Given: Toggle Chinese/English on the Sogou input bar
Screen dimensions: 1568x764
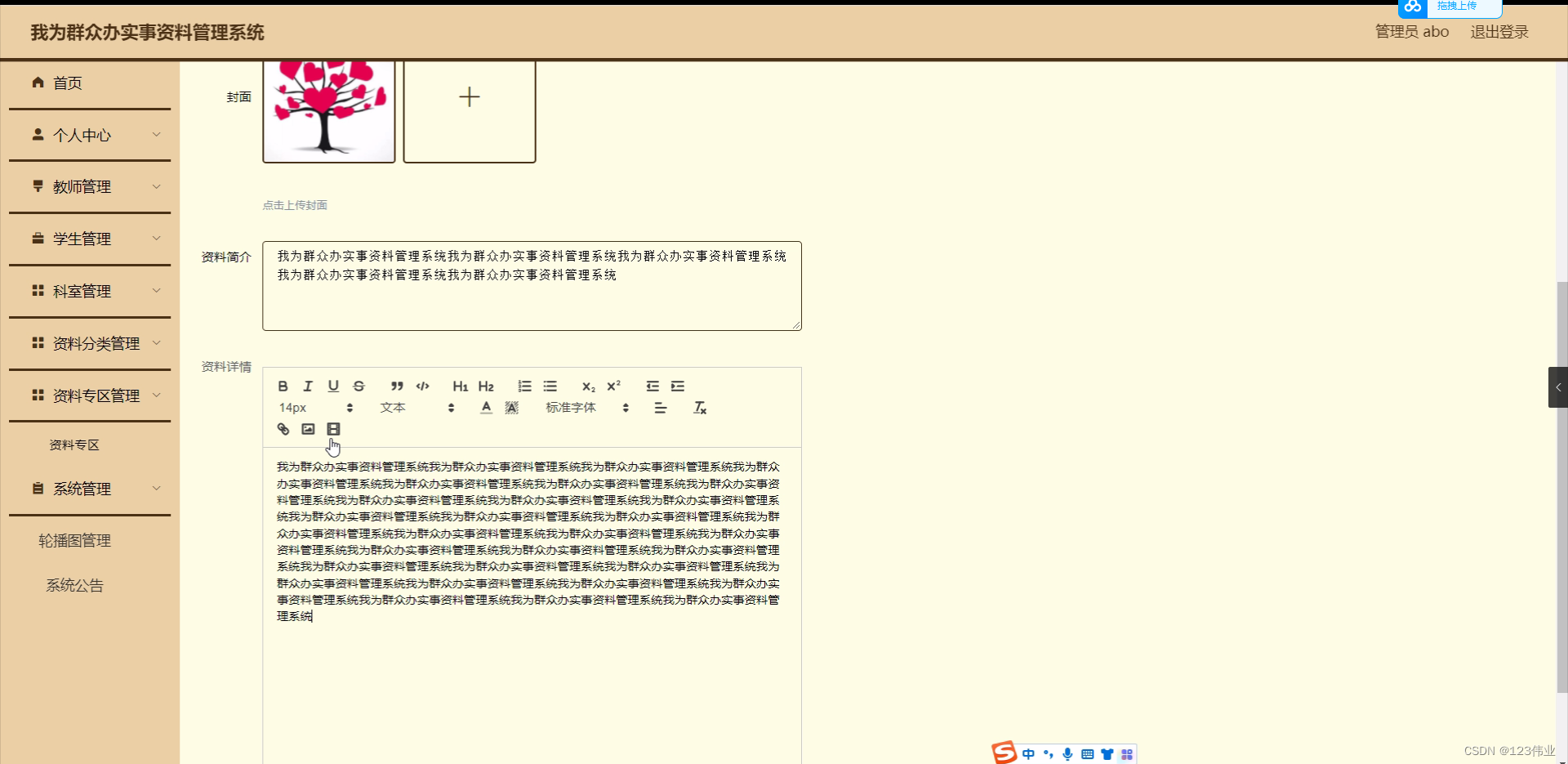Looking at the screenshot, I should coord(1028,753).
